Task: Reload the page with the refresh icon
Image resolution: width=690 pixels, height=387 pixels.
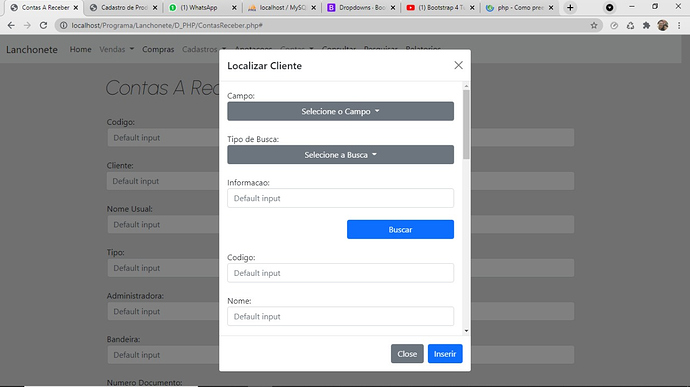Action: [x=43, y=26]
